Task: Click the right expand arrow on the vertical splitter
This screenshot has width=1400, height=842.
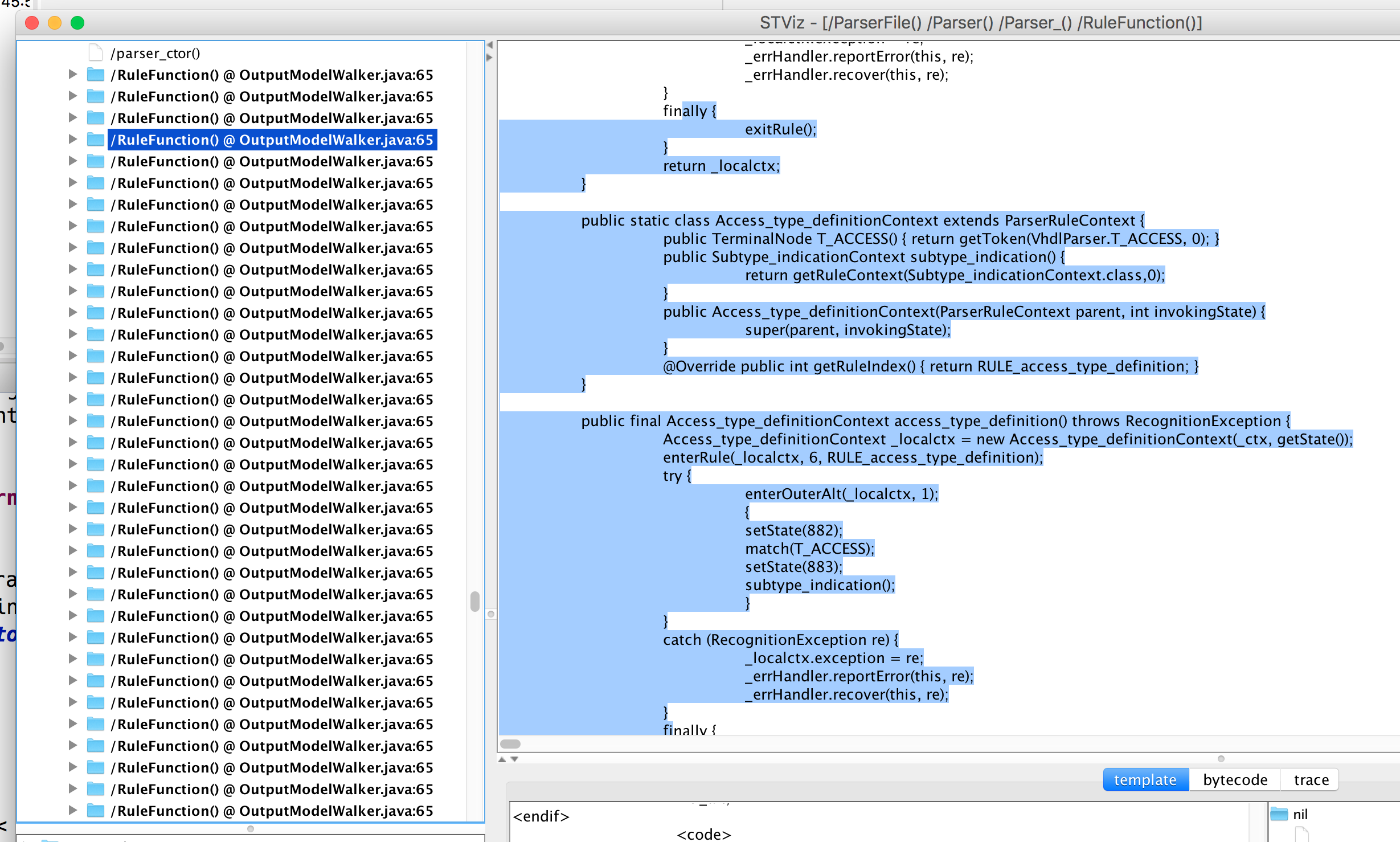Action: (488, 57)
